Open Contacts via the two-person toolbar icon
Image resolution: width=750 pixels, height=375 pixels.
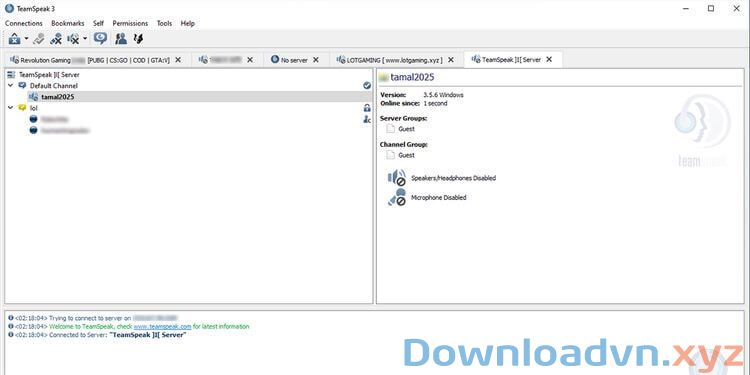pos(121,39)
